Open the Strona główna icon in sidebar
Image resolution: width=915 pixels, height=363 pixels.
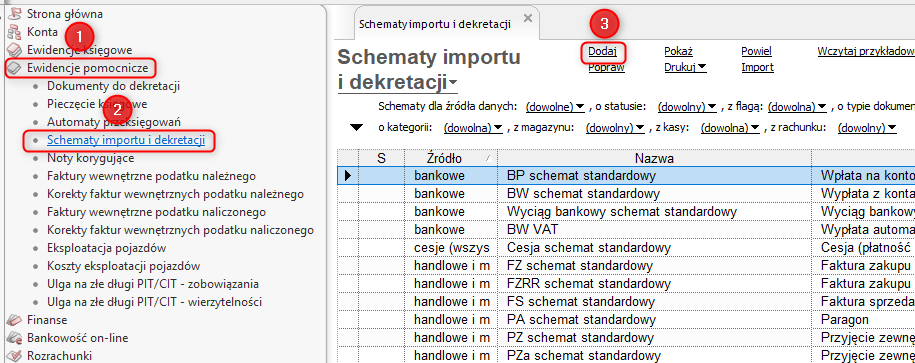[14, 13]
